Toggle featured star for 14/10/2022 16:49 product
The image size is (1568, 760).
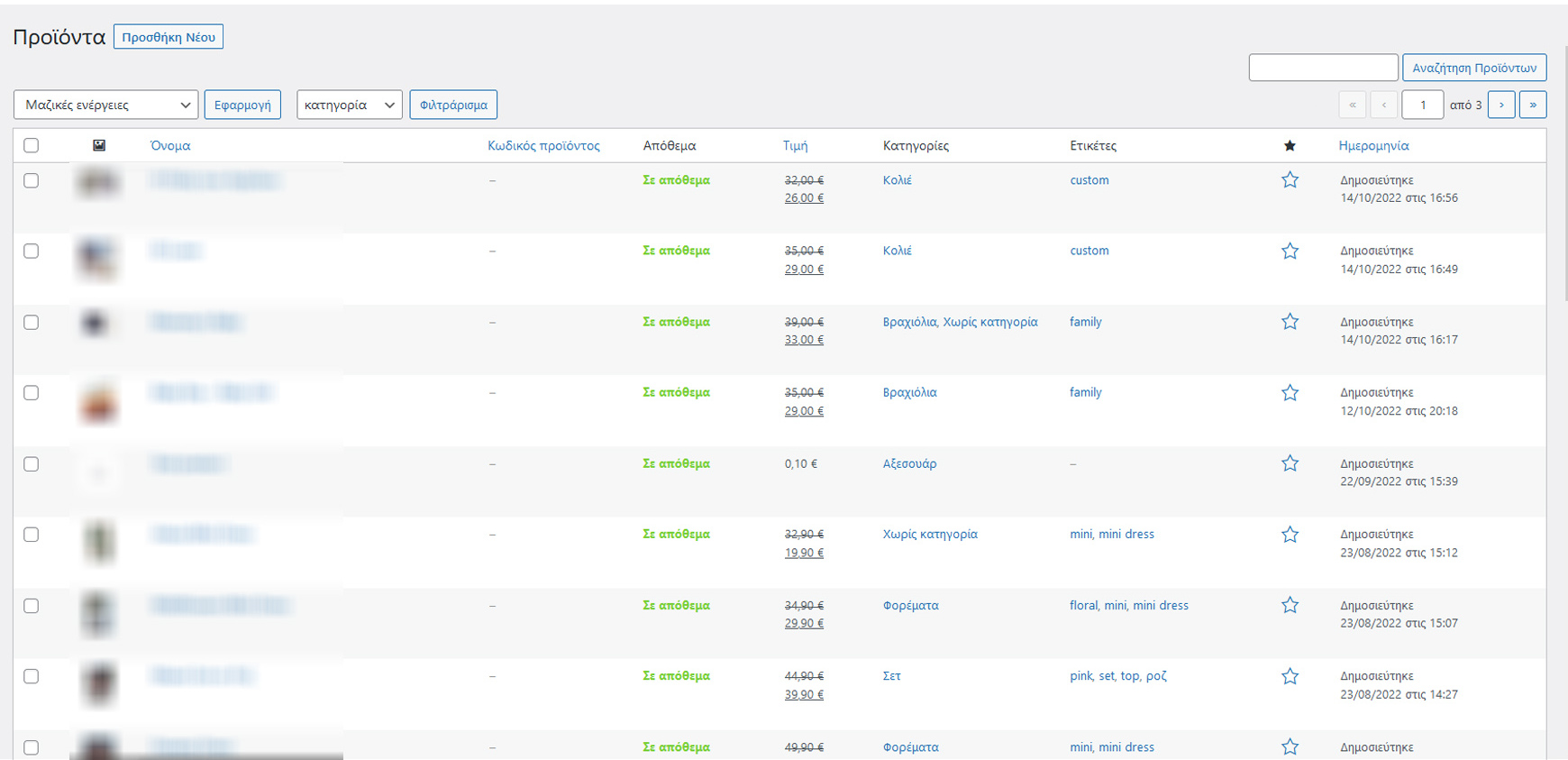(1290, 252)
